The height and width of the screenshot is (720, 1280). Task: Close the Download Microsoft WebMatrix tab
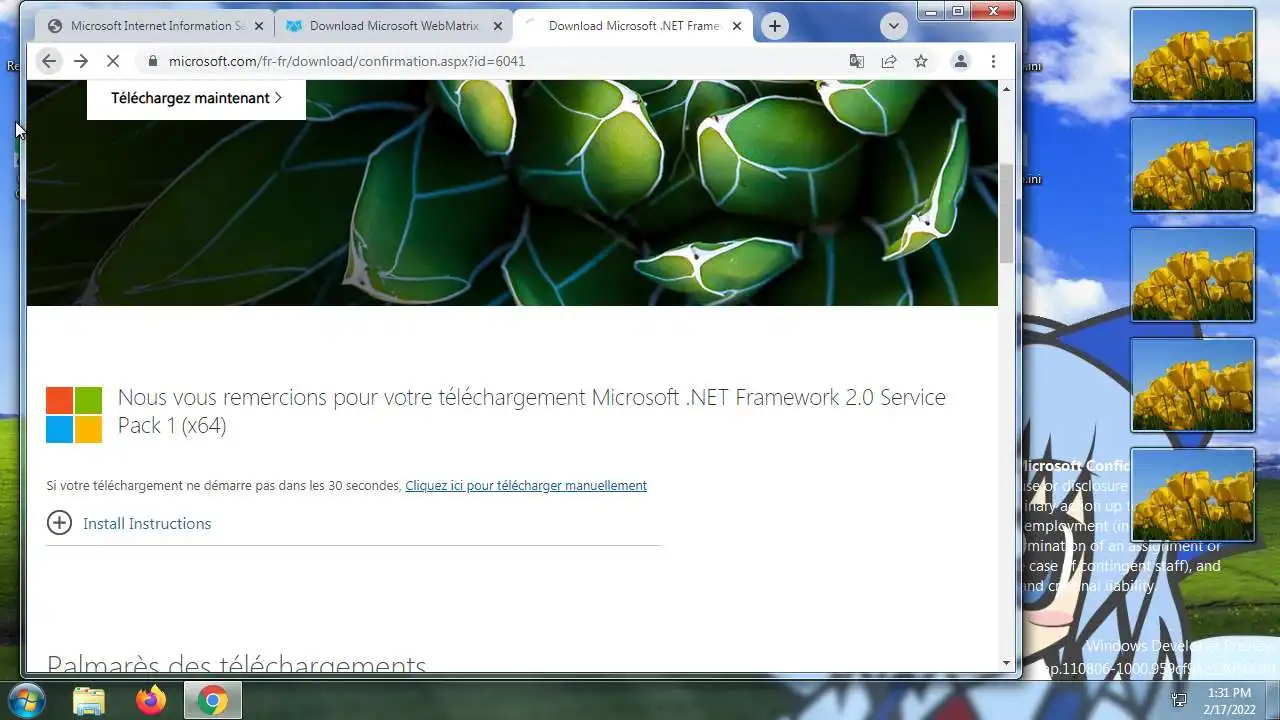coord(498,26)
